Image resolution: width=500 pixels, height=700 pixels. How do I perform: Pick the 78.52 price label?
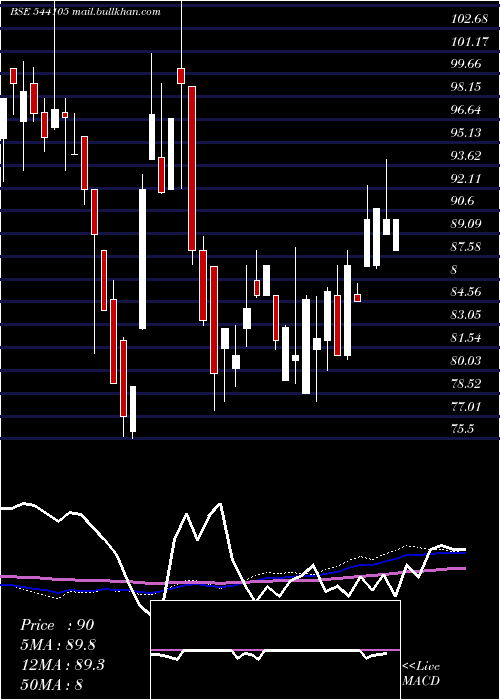point(466,383)
